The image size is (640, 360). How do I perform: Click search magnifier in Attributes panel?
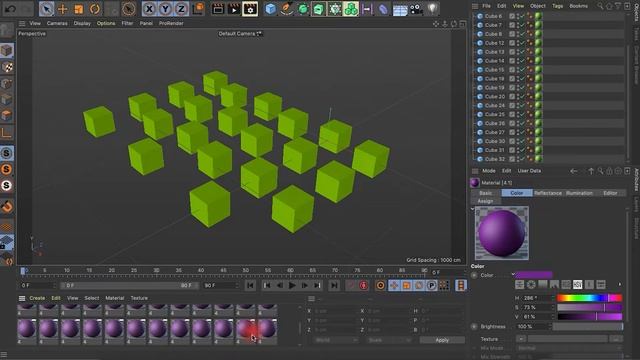coord(600,171)
